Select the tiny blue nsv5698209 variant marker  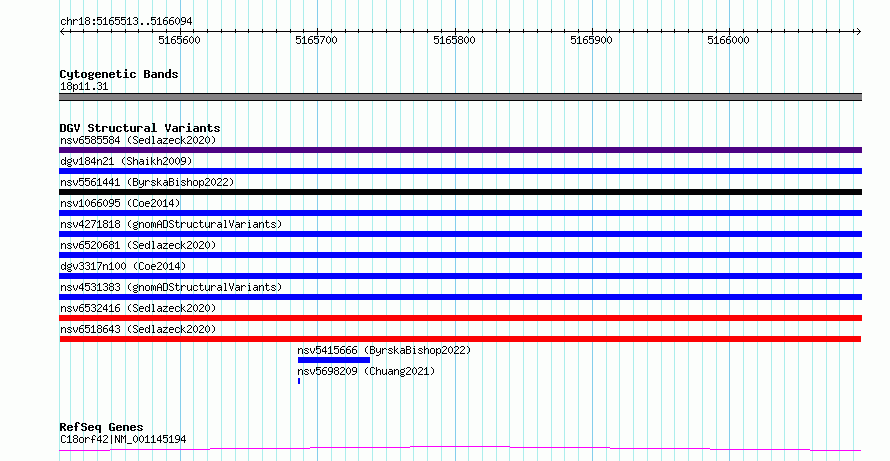[299, 381]
